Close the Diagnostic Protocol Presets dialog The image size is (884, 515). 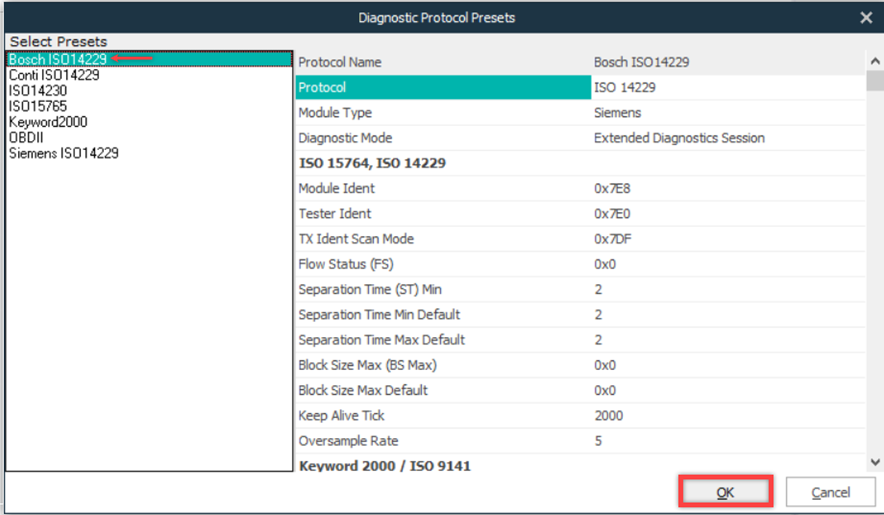click(x=867, y=18)
